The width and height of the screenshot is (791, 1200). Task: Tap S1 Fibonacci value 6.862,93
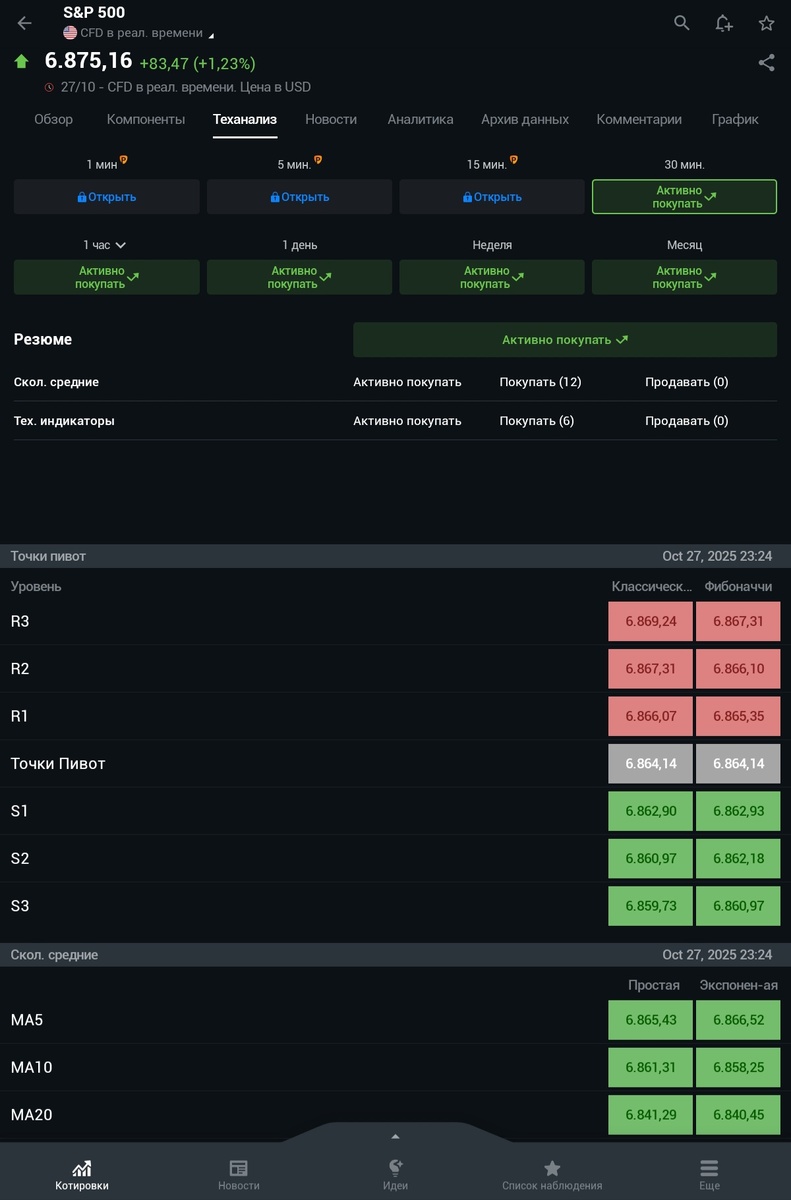[x=738, y=811]
